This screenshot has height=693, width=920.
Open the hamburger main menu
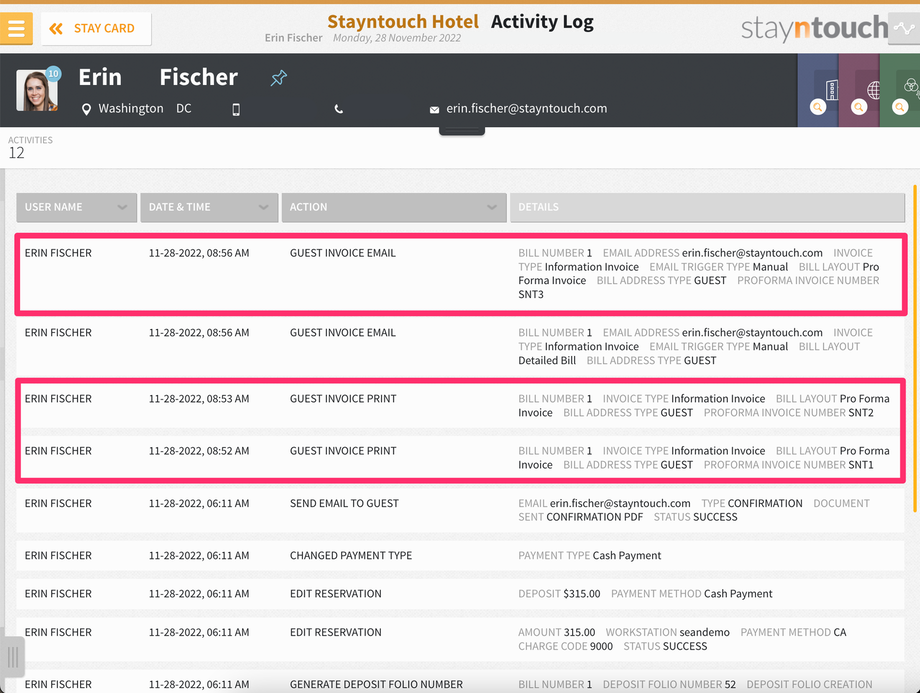click(16, 28)
